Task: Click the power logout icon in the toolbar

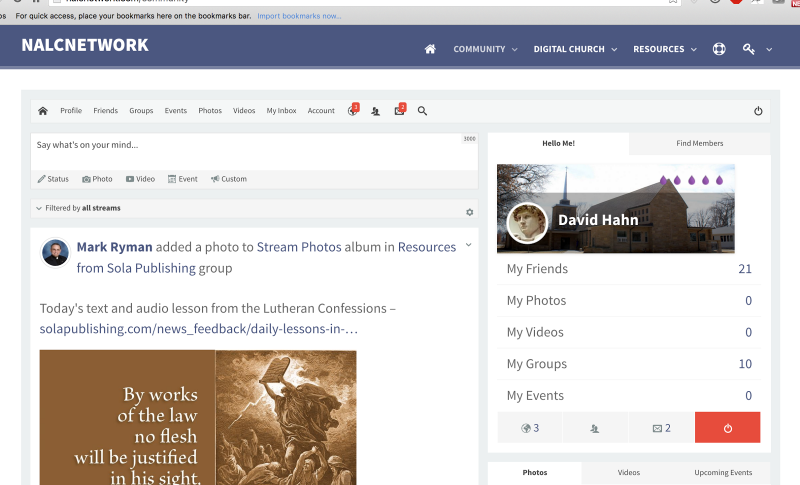Action: pos(758,111)
